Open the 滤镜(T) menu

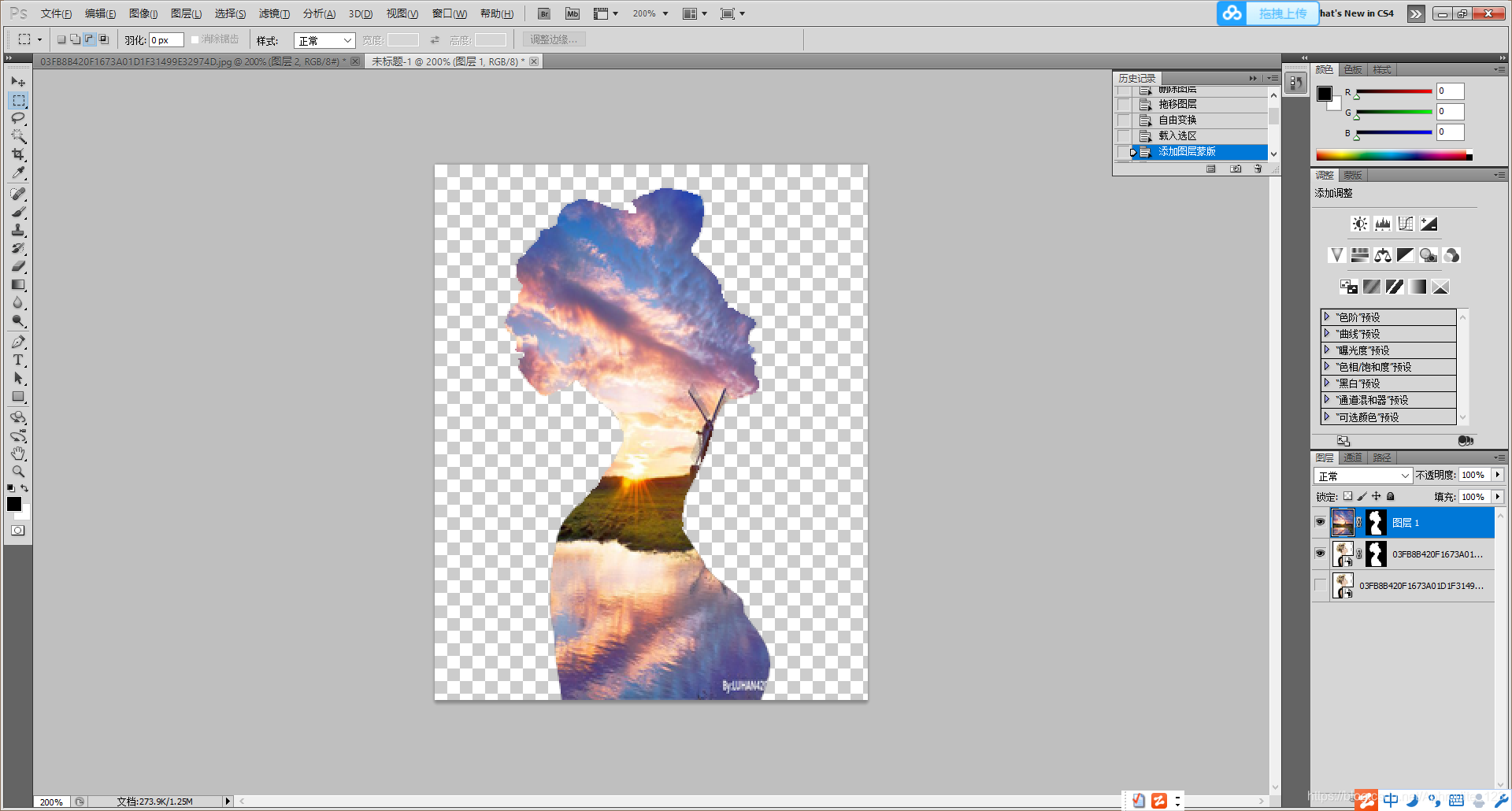point(274,13)
